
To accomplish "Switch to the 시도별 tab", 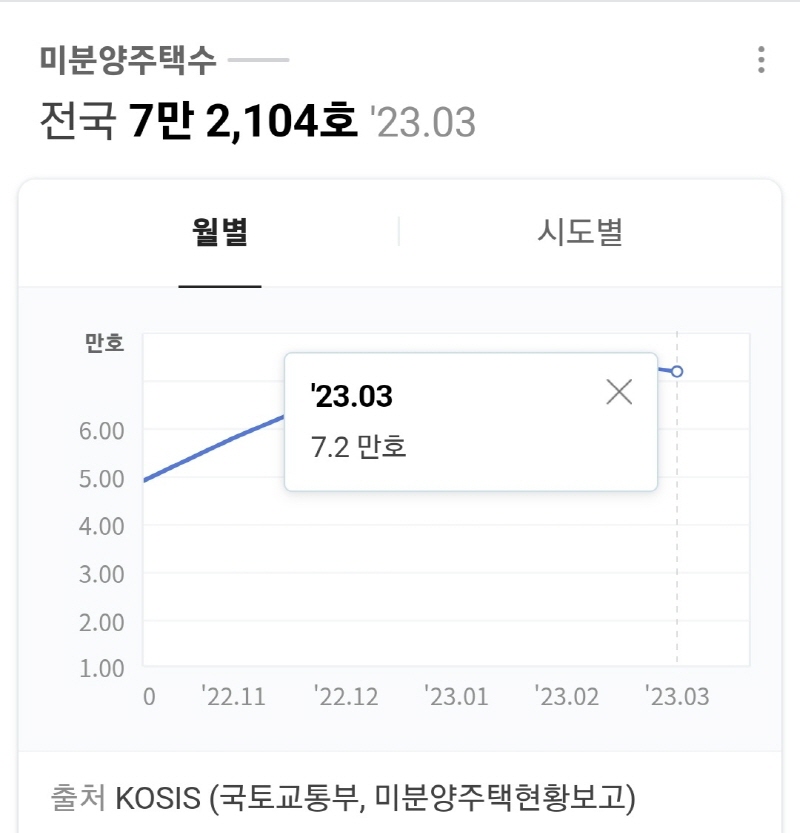I will point(580,232).
